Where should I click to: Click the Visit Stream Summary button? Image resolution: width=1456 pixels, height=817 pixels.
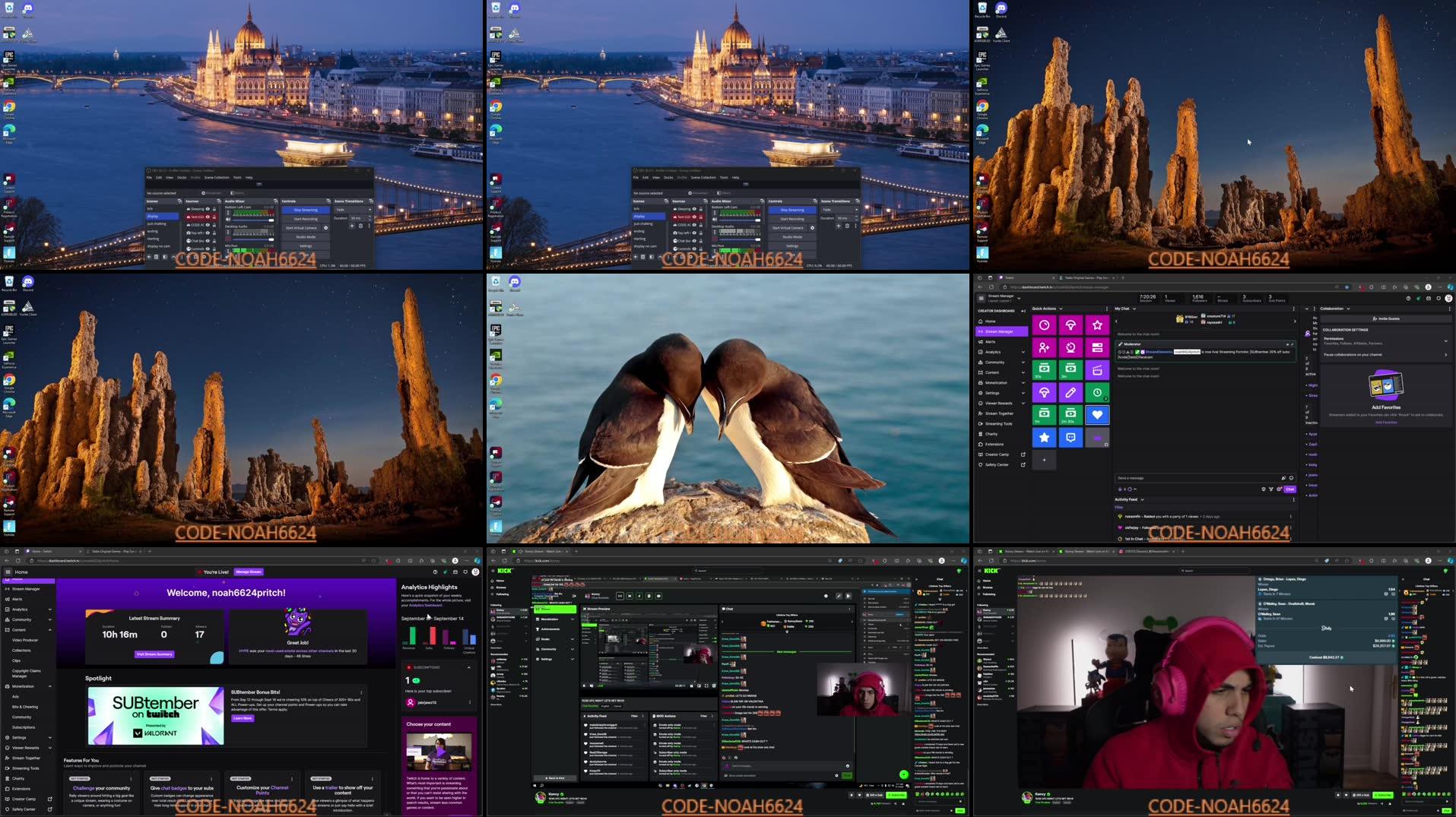[x=154, y=654]
